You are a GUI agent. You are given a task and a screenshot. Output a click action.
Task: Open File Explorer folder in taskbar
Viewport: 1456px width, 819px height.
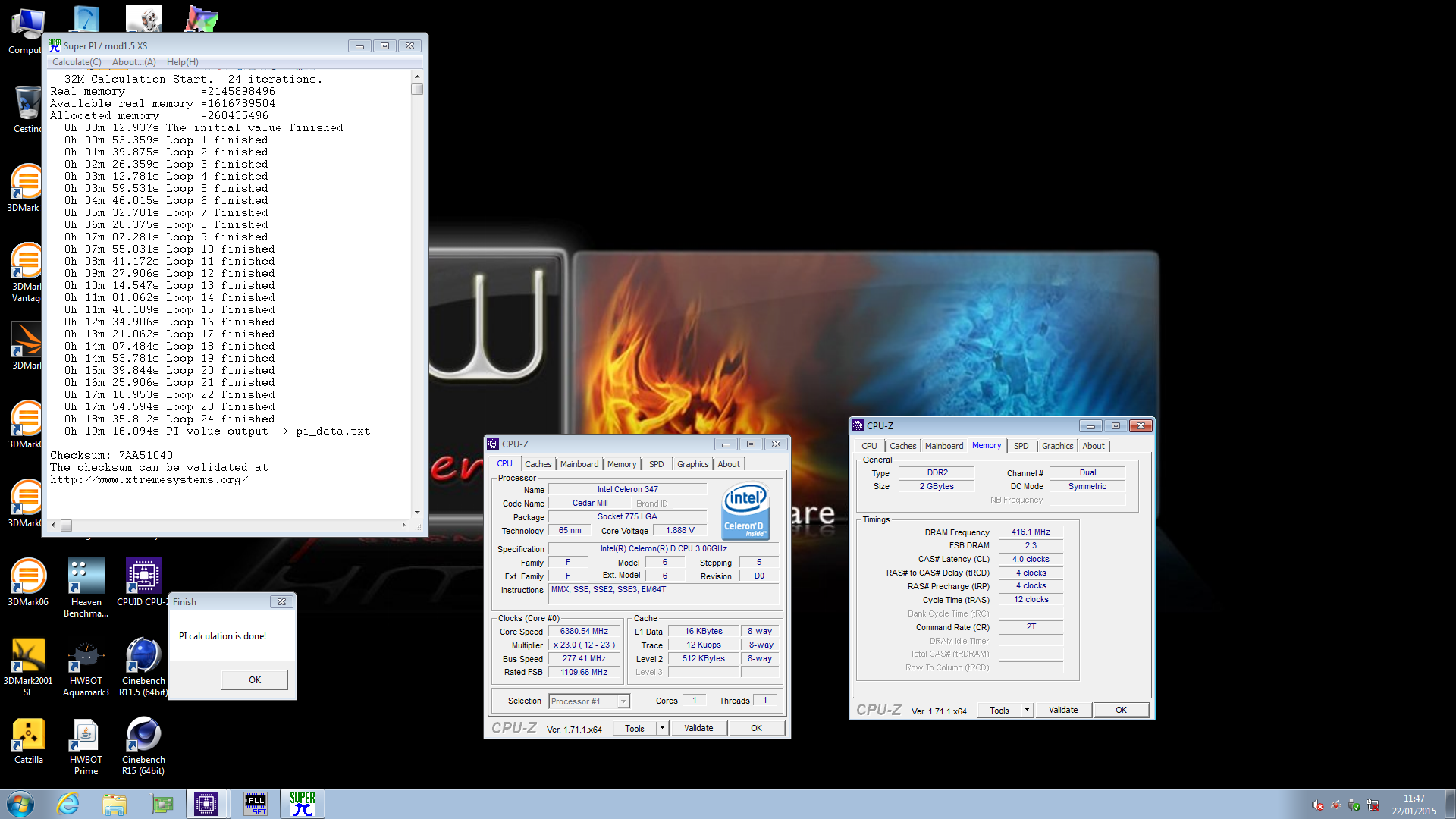(x=115, y=804)
